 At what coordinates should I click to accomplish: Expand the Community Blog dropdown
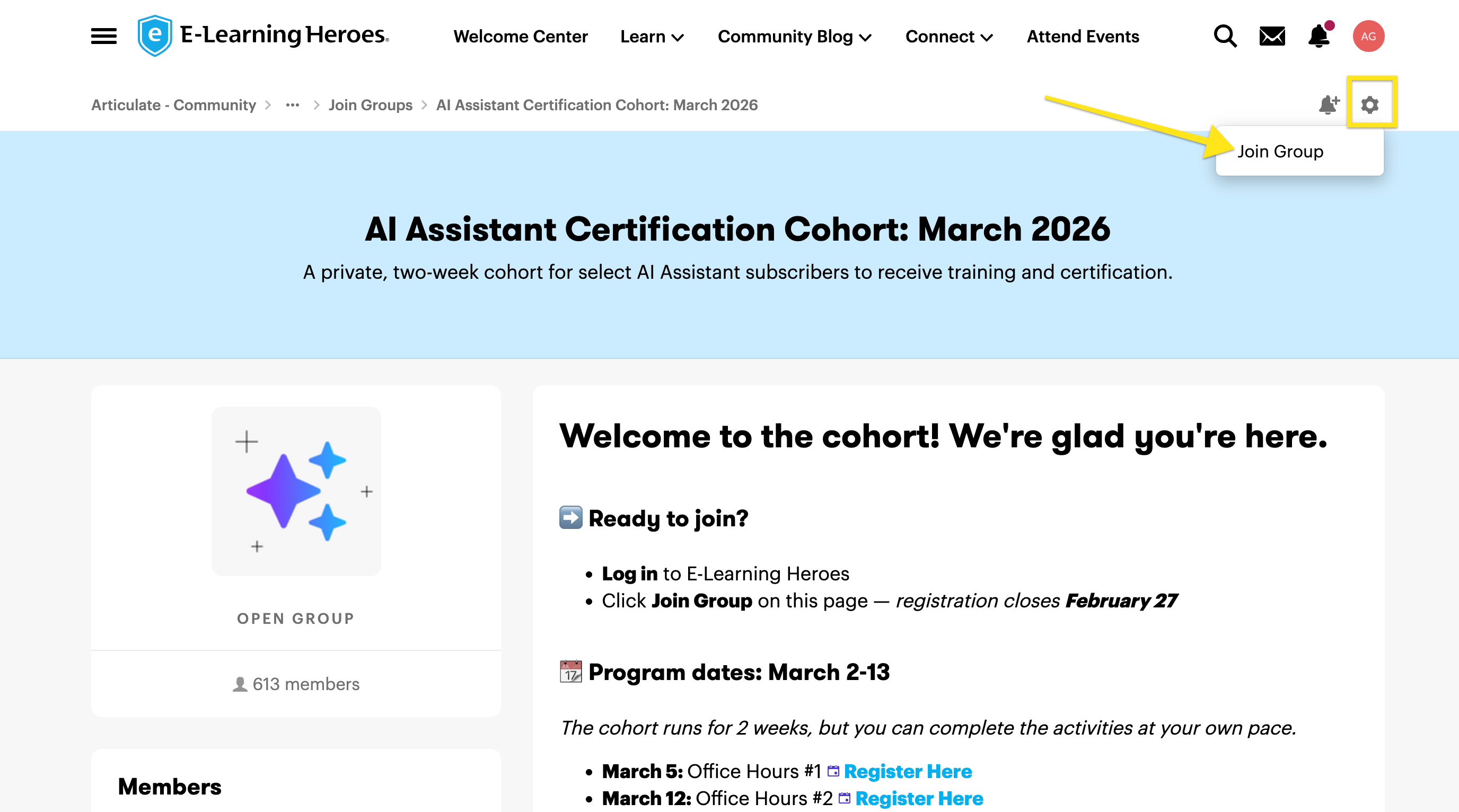(794, 37)
